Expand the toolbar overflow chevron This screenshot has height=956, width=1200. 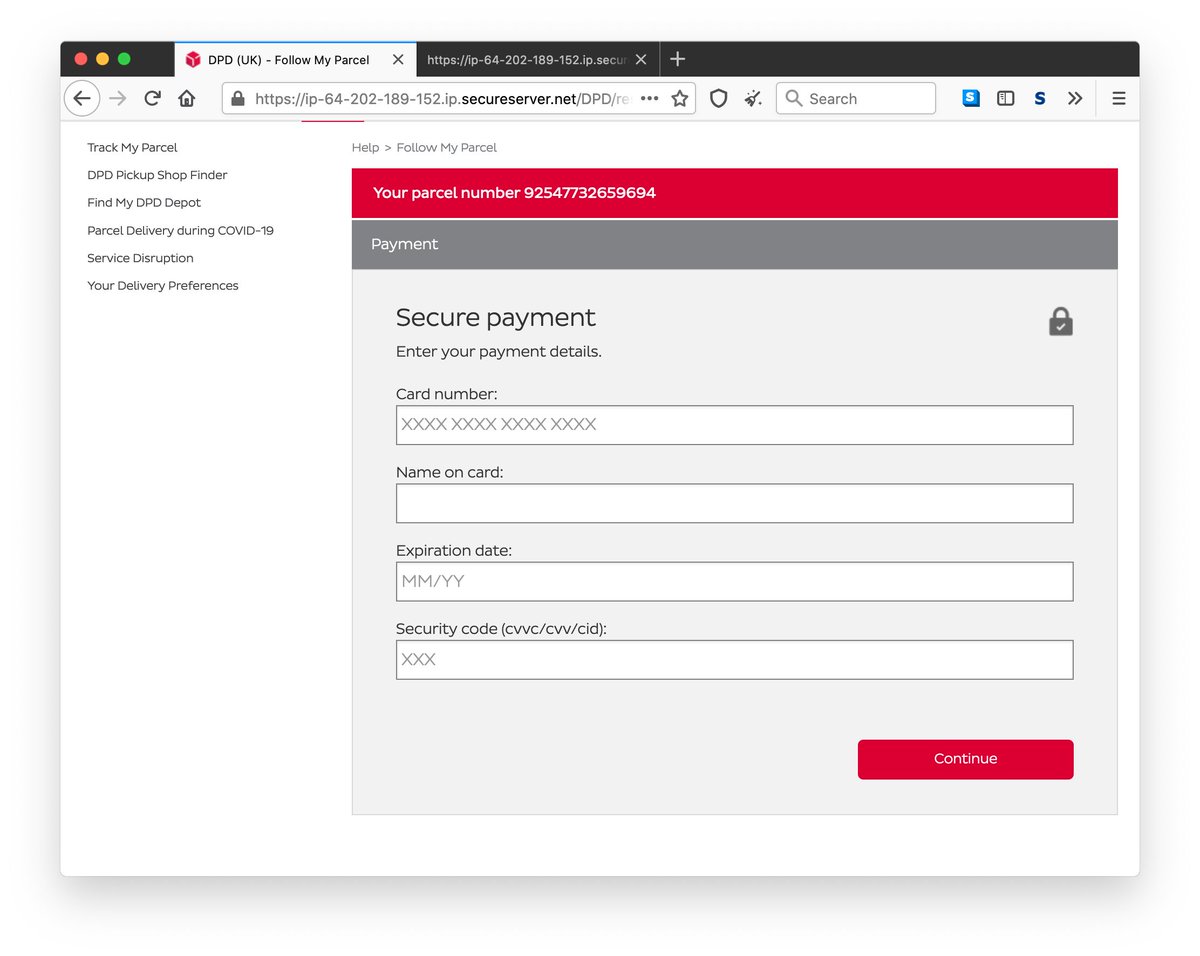pos(1075,98)
